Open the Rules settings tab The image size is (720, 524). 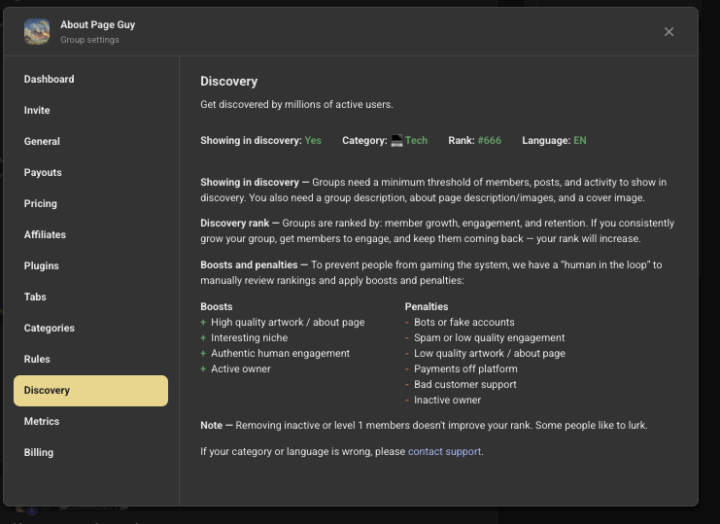37,358
